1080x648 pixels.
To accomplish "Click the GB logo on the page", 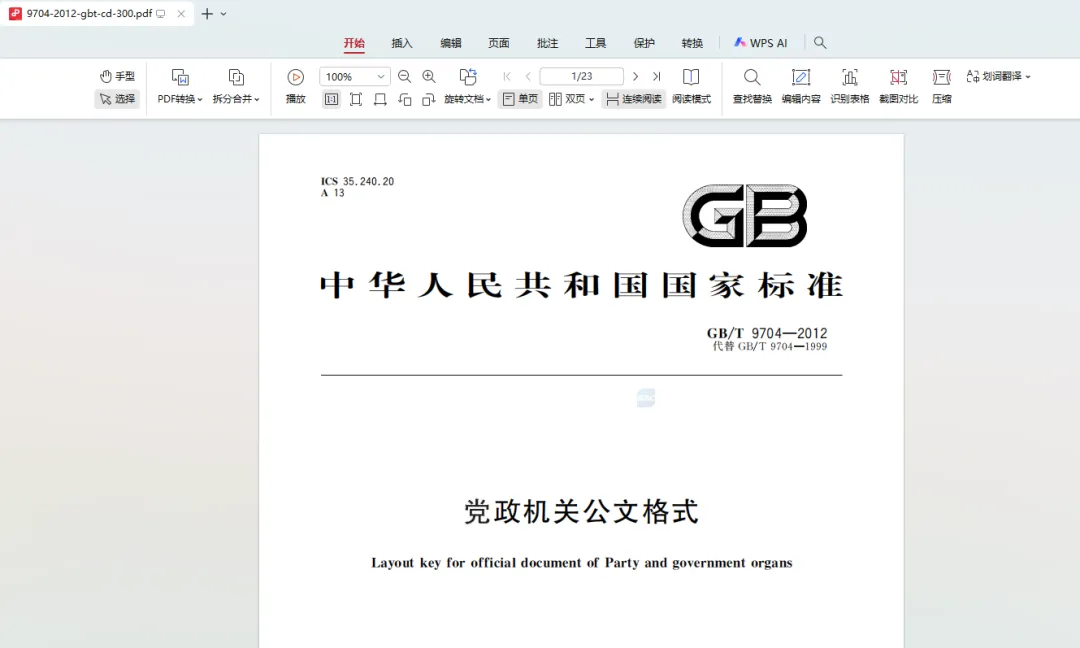I will (x=745, y=216).
